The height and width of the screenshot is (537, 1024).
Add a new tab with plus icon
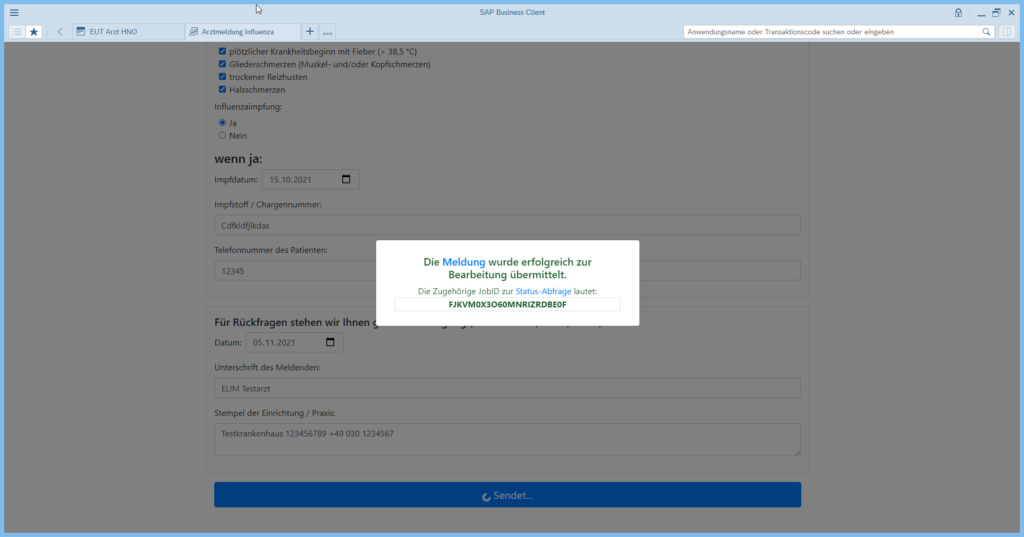[309, 32]
